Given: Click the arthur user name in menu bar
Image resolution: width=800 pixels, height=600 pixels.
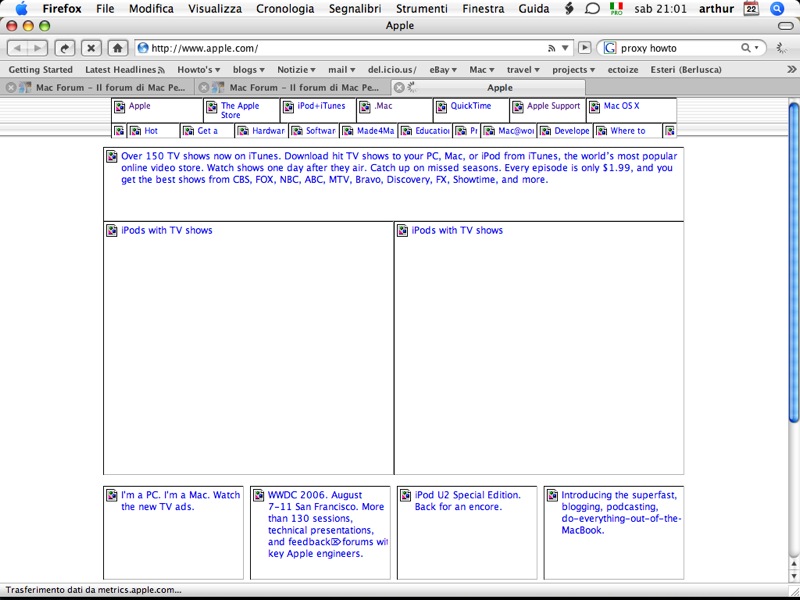Looking at the screenshot, I should pyautogui.click(x=716, y=9).
